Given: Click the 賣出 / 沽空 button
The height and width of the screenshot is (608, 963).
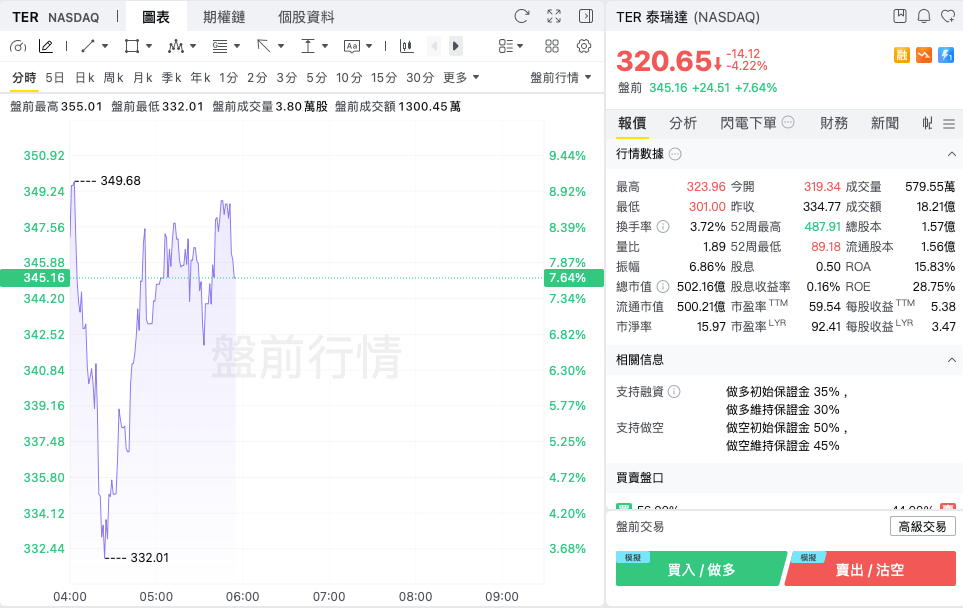Looking at the screenshot, I should click(x=870, y=569).
